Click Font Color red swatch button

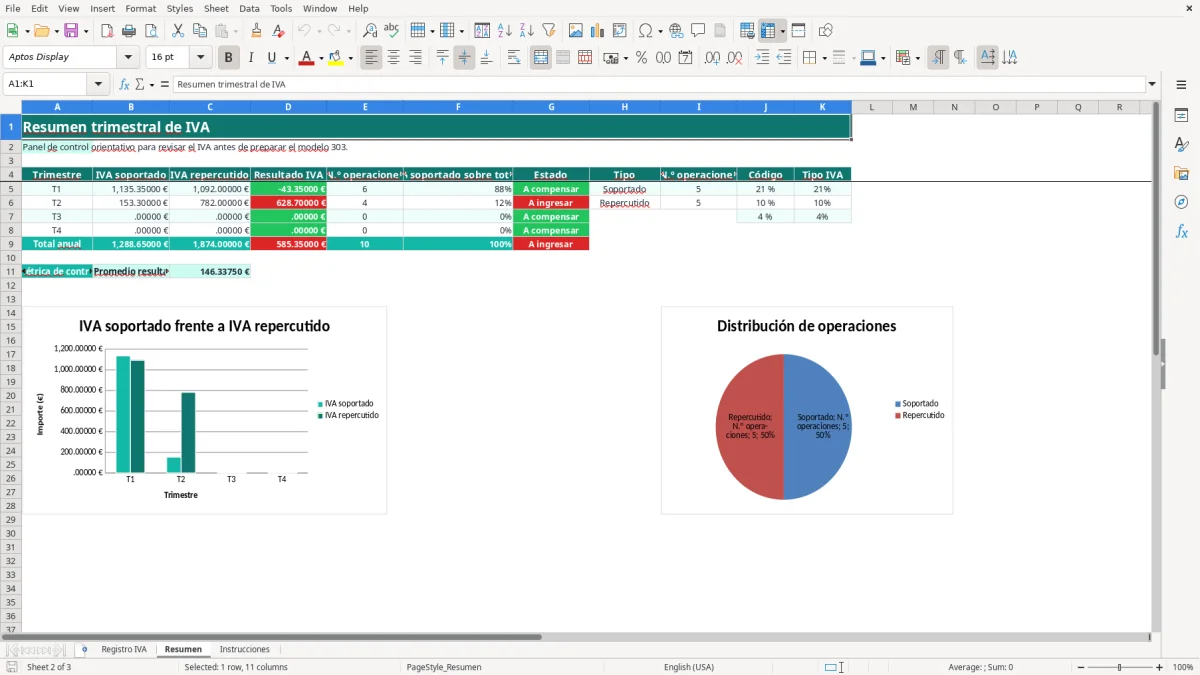[x=306, y=58]
